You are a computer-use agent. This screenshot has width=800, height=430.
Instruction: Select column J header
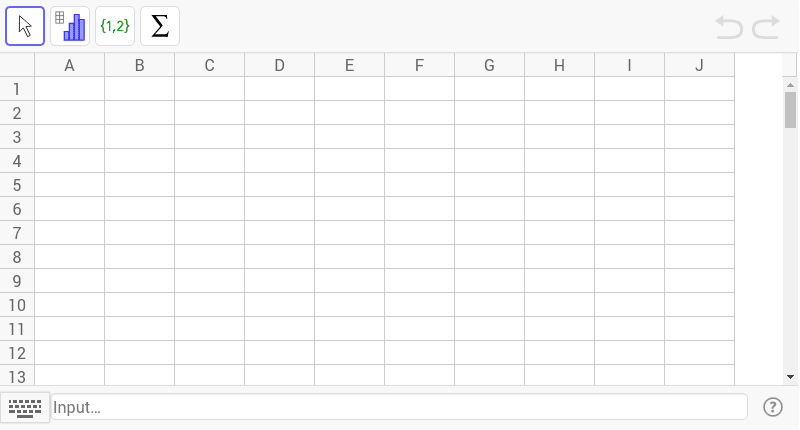[699, 65]
